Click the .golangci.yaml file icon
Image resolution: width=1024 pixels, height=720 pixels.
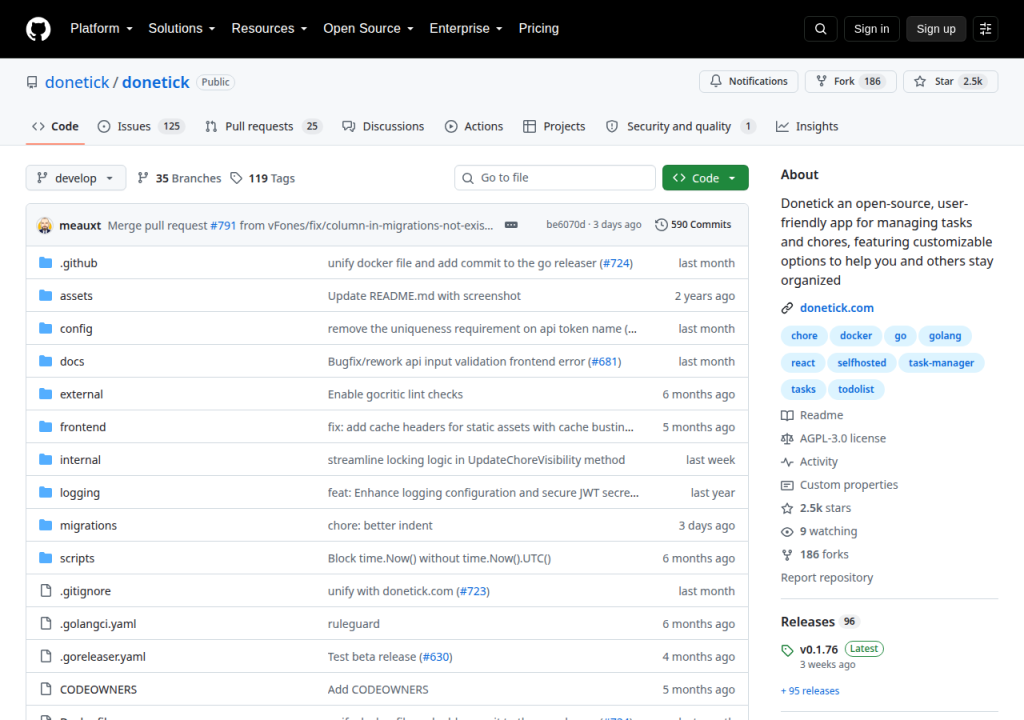pos(45,623)
